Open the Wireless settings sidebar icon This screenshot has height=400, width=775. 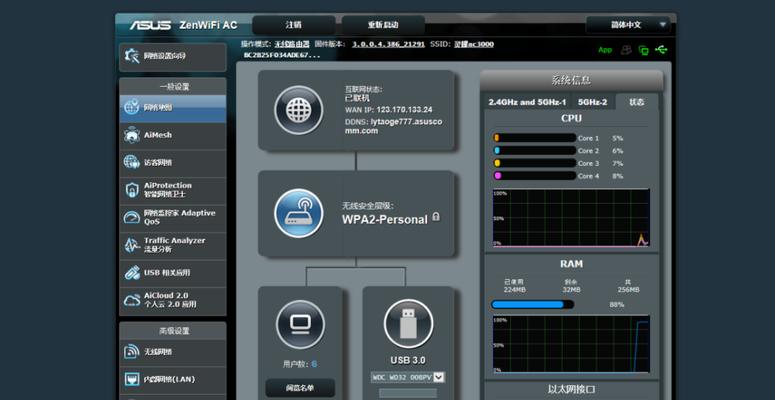pos(132,352)
